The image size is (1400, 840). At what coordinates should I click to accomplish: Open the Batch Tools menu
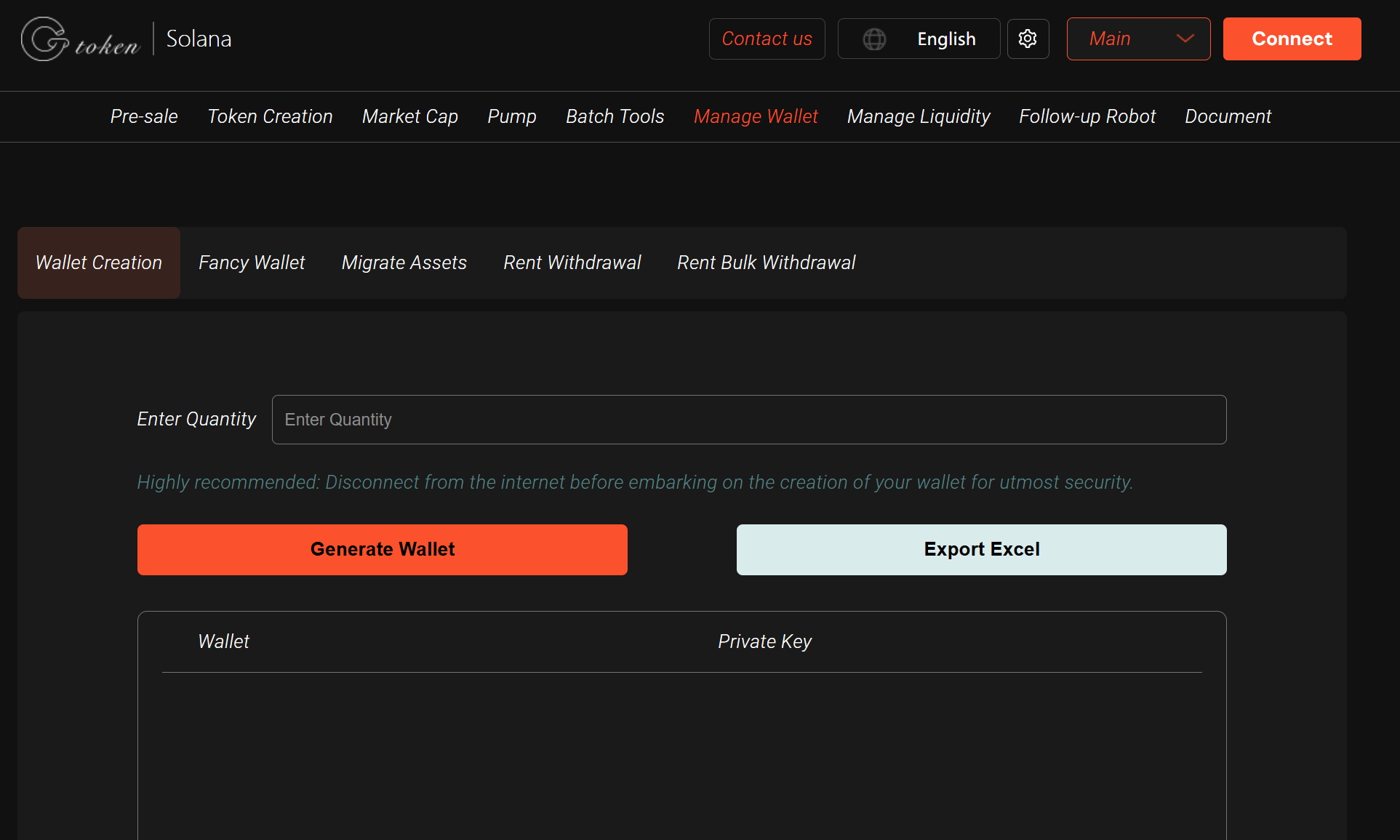pyautogui.click(x=615, y=116)
